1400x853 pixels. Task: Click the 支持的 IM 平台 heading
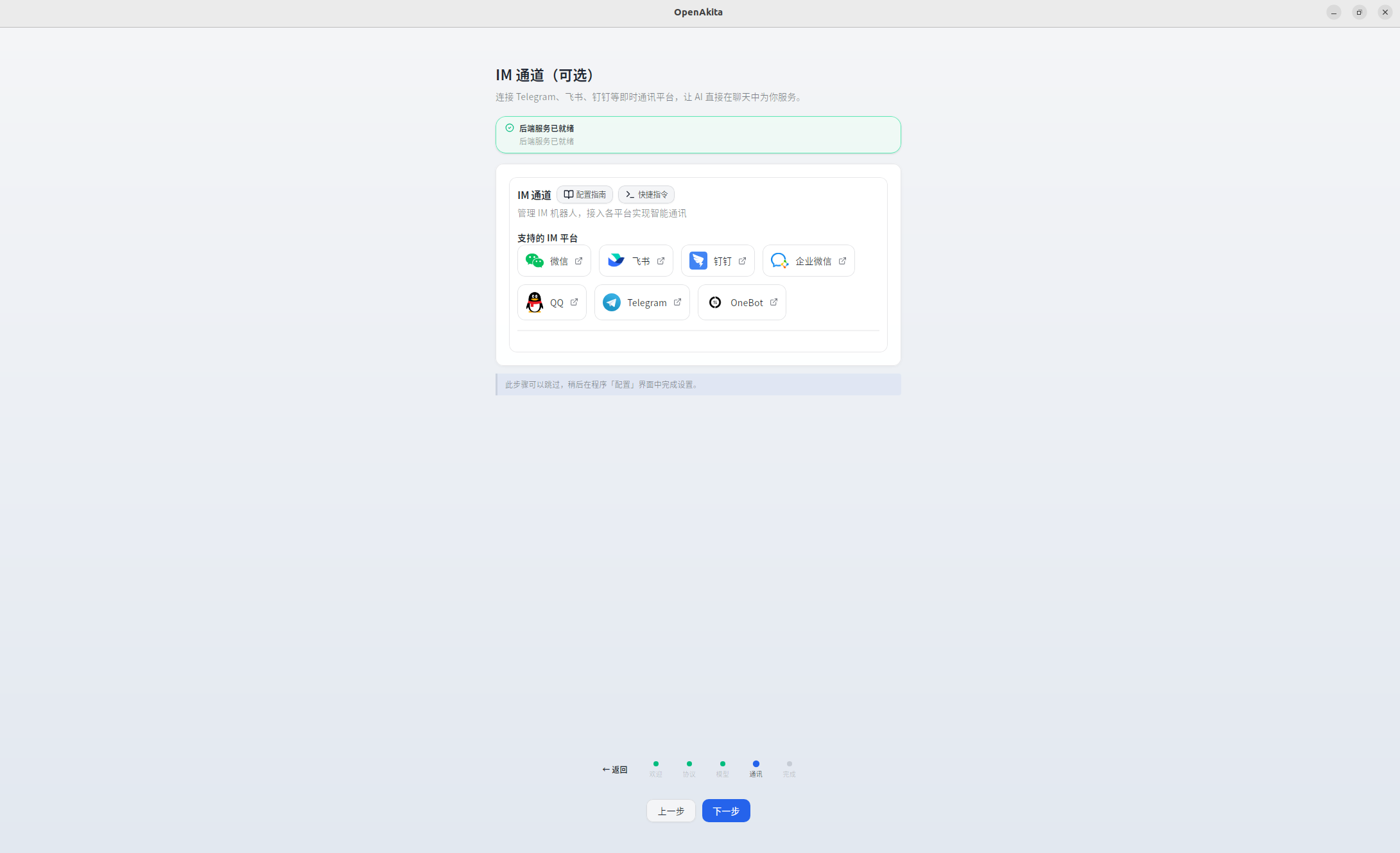click(x=548, y=238)
